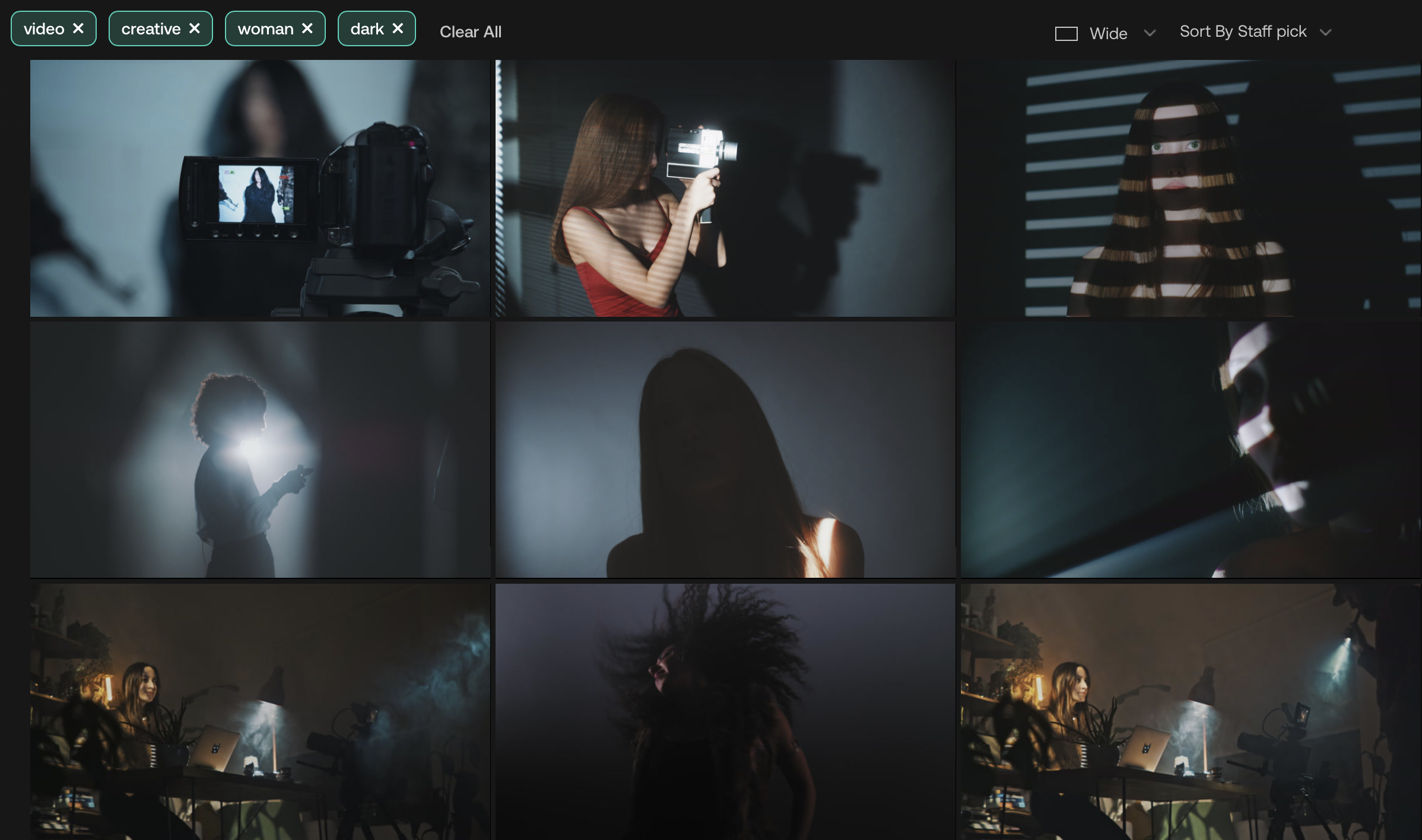Open the long hair silhouette shoulder light clip
Screen dimensions: 1422x840
click(725, 450)
